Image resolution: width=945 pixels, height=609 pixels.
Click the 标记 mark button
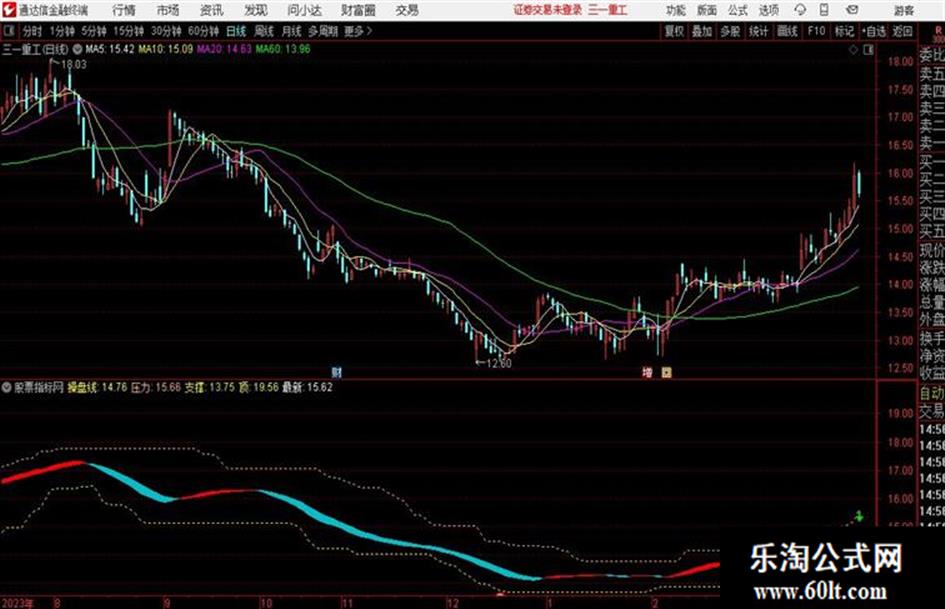(x=844, y=31)
